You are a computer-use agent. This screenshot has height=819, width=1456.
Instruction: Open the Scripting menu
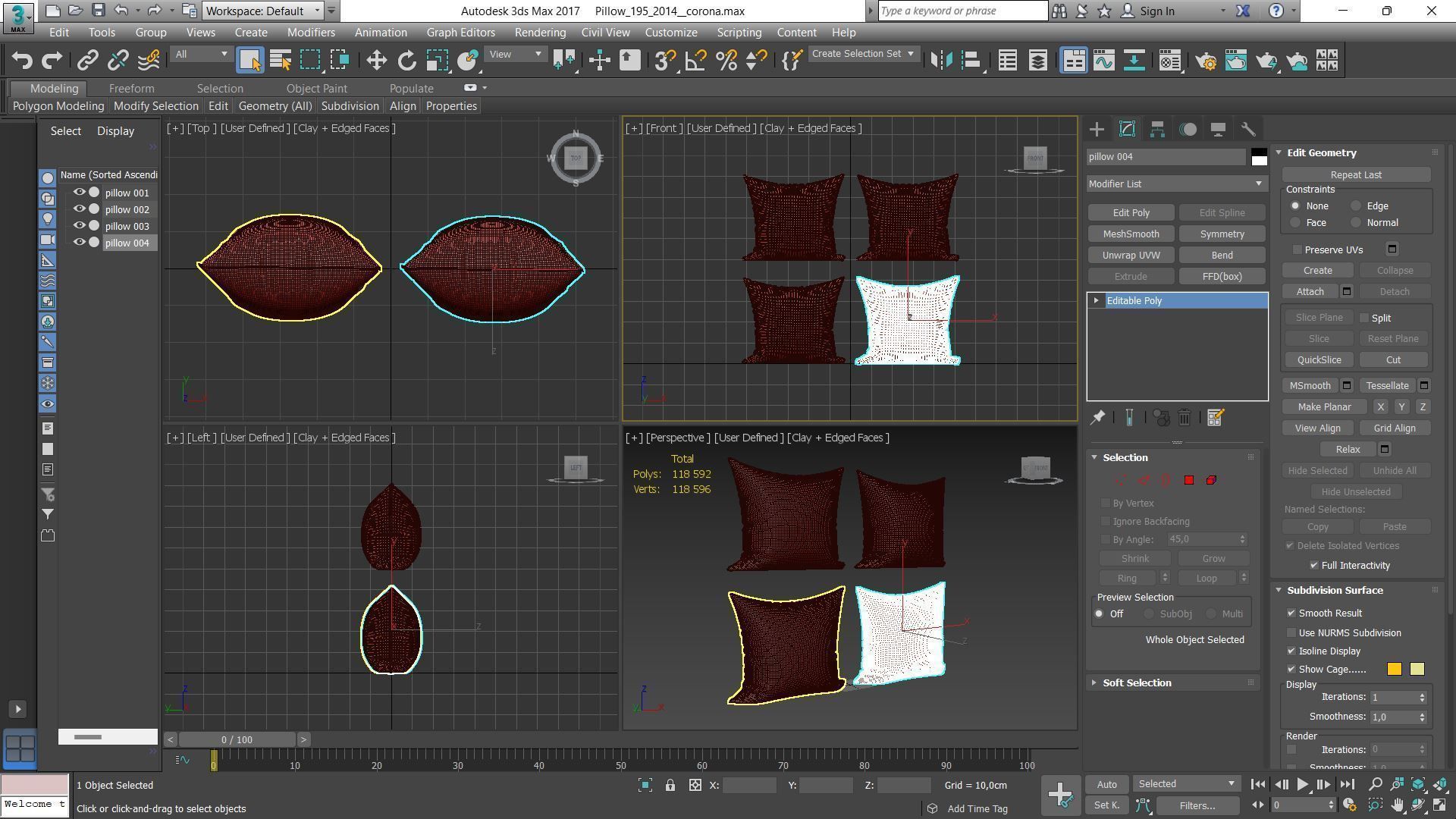[739, 33]
